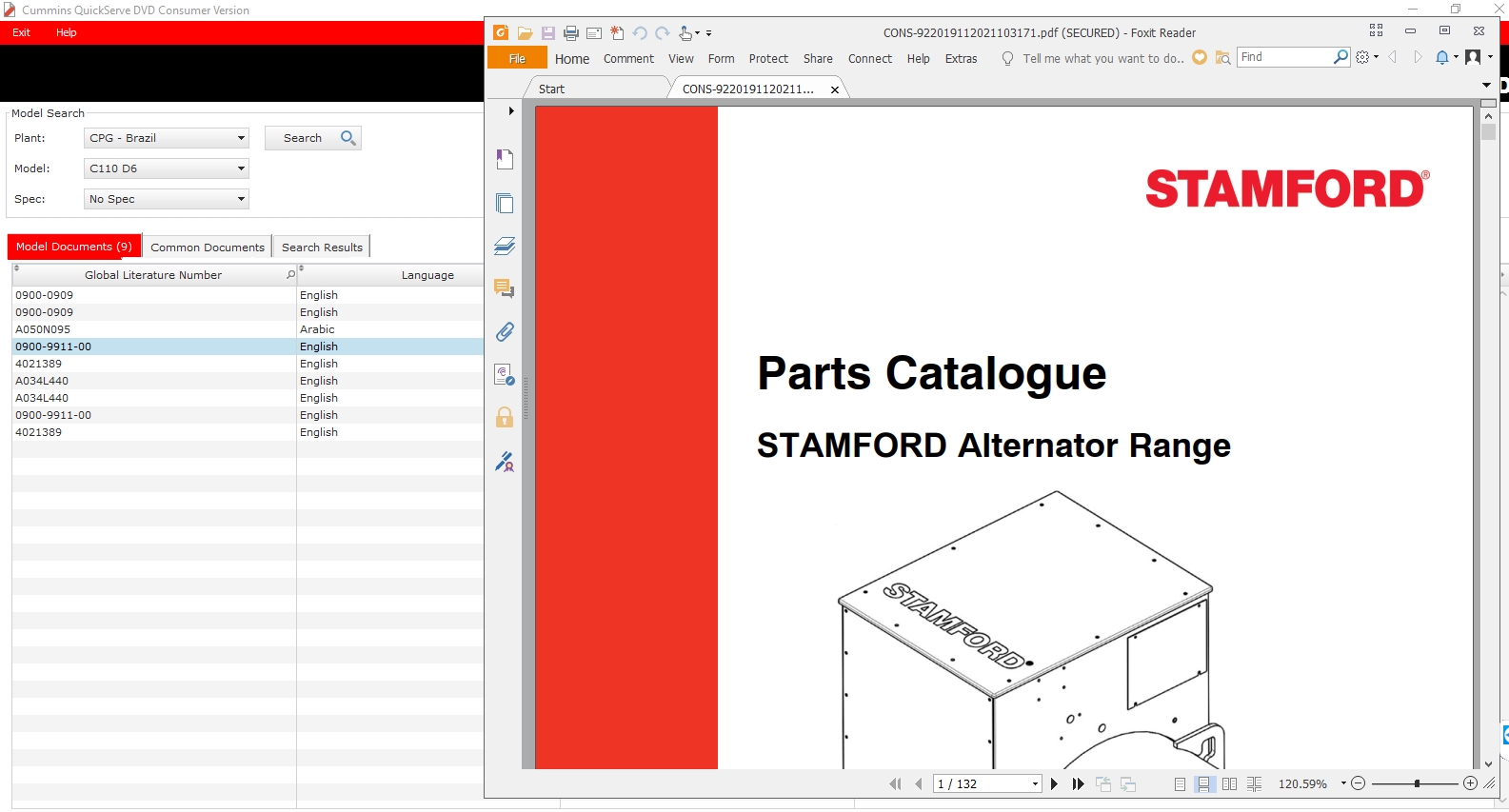The width and height of the screenshot is (1509, 812).
Task: Open the Security padlock panel
Action: (x=505, y=417)
